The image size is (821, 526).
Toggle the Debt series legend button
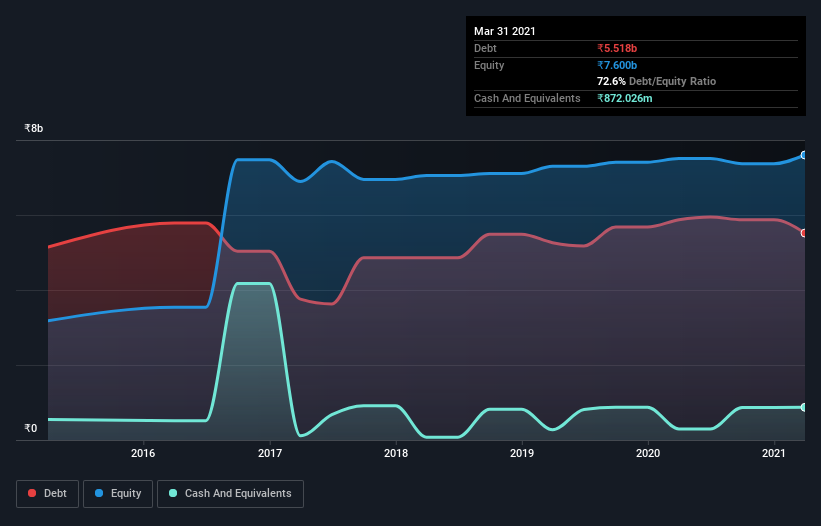coord(48,494)
